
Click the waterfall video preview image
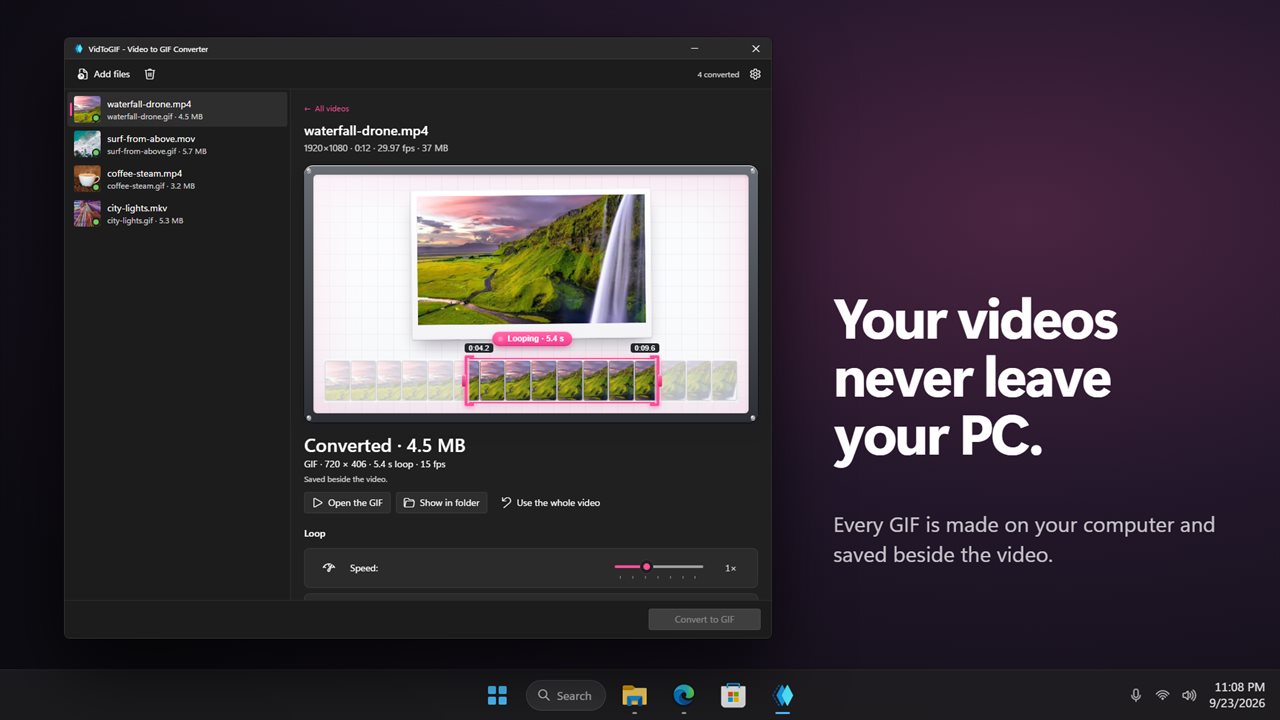tap(531, 260)
